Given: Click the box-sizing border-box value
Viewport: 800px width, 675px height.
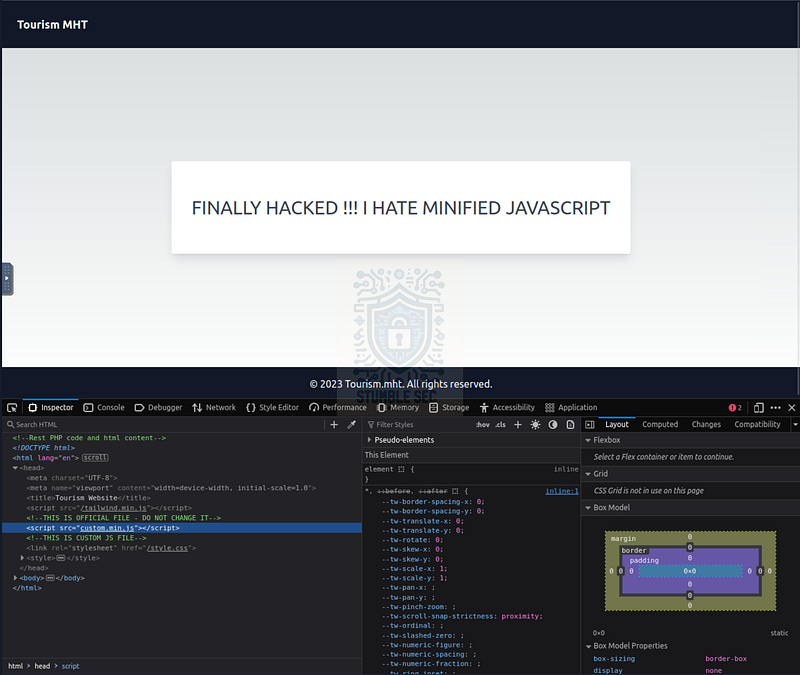Looking at the screenshot, I should pyautogui.click(x=726, y=659).
